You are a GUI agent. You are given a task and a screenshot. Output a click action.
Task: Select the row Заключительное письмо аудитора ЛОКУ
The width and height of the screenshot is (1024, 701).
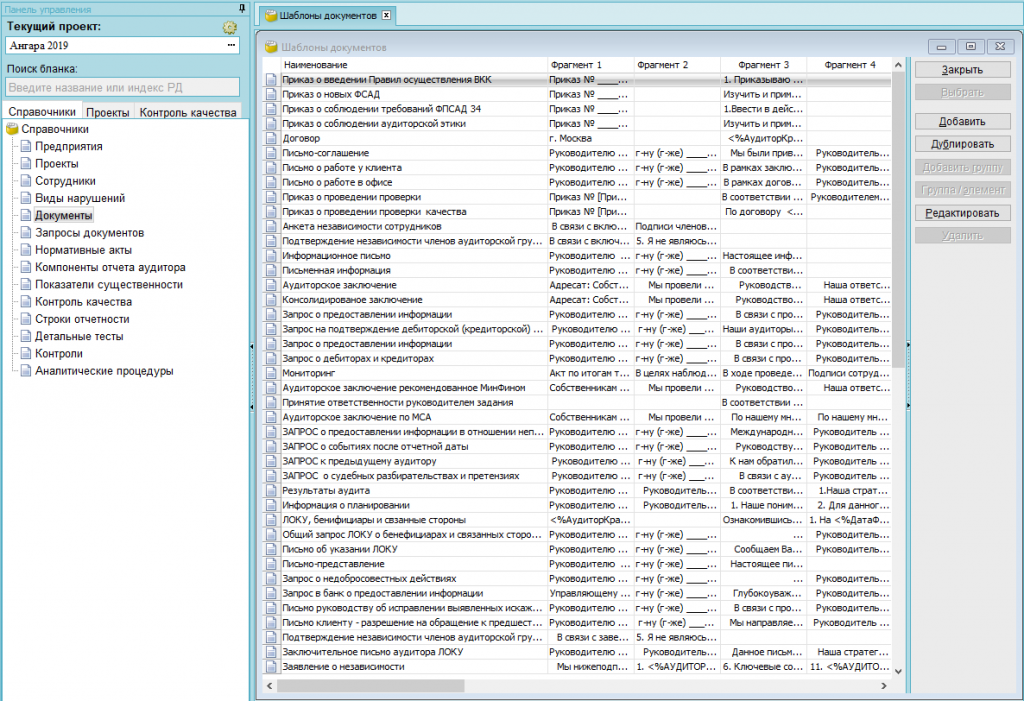[578, 651]
